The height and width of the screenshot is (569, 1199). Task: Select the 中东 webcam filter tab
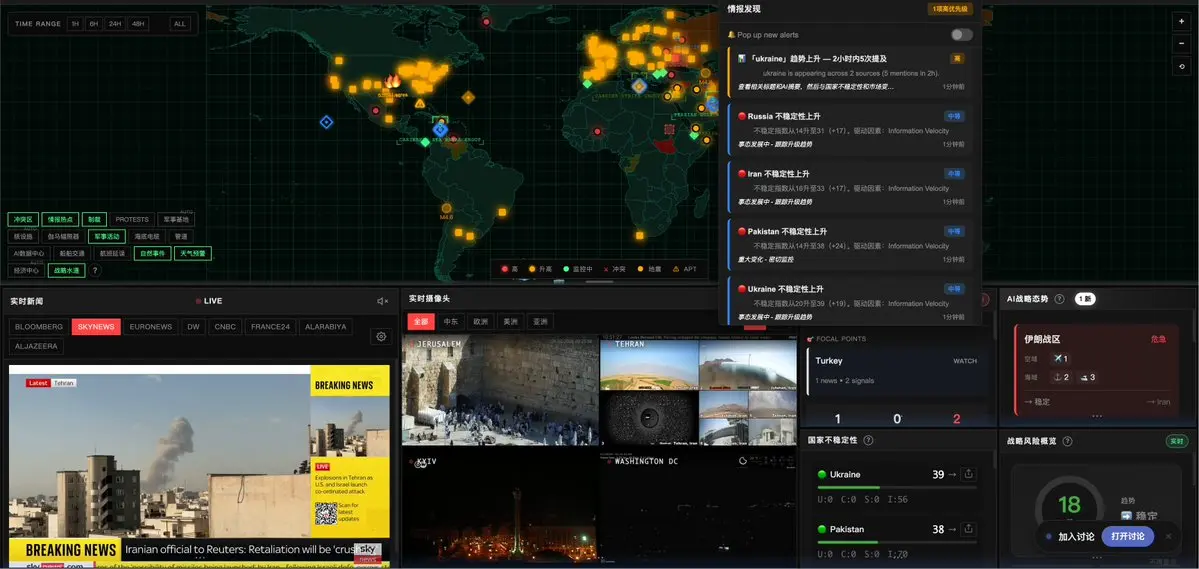click(x=451, y=322)
